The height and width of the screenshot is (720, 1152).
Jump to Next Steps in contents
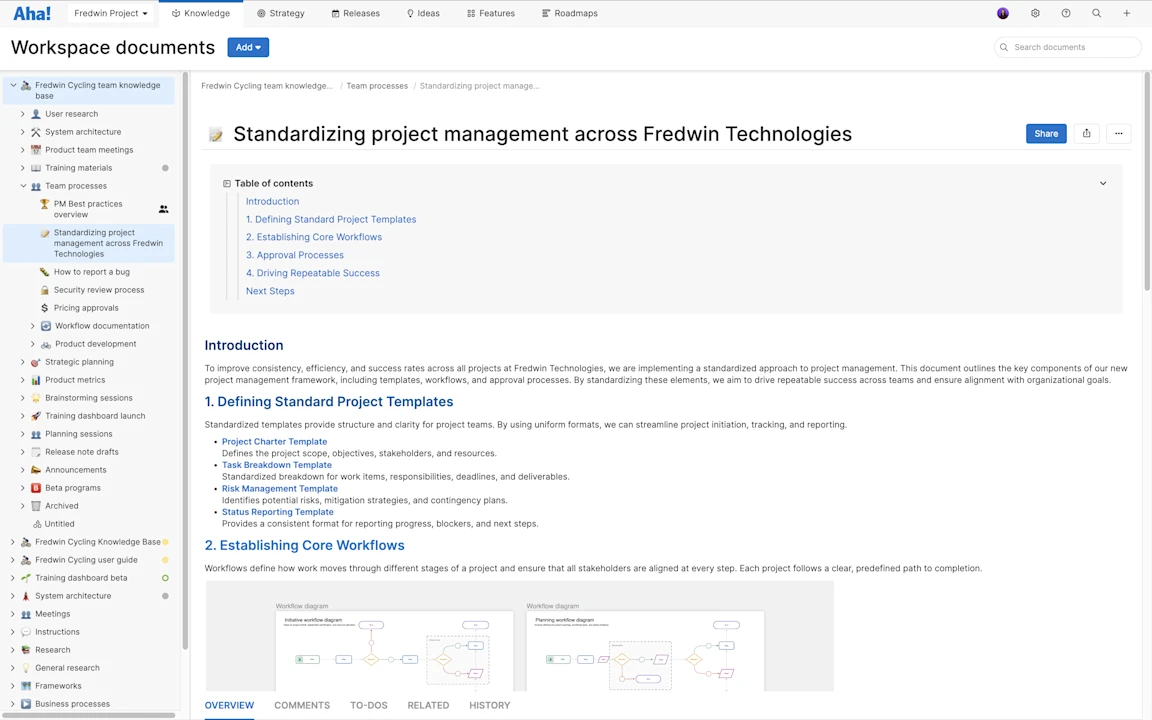270,291
